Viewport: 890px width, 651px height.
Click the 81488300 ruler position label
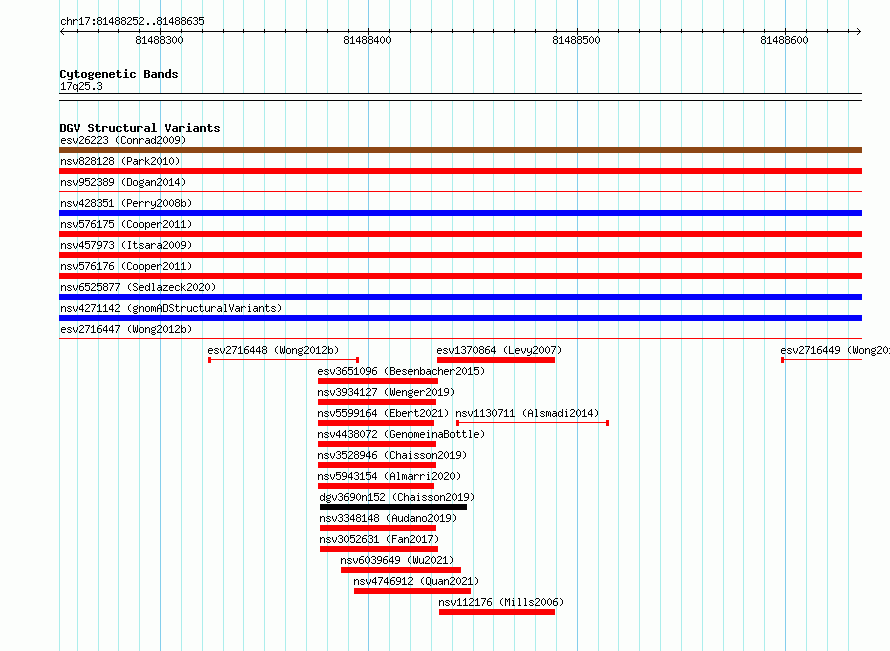159,40
